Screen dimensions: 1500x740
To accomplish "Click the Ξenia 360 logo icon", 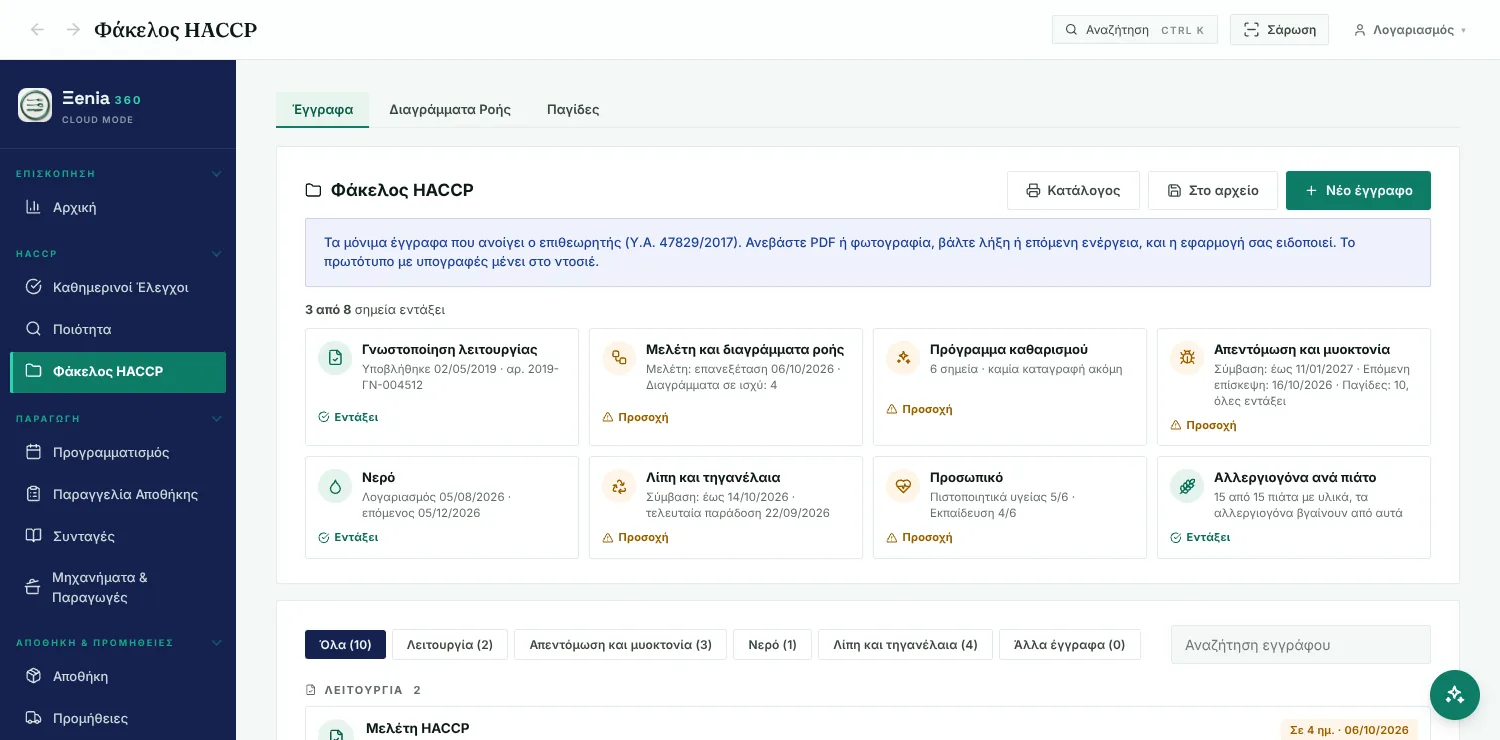I will pyautogui.click(x=35, y=105).
